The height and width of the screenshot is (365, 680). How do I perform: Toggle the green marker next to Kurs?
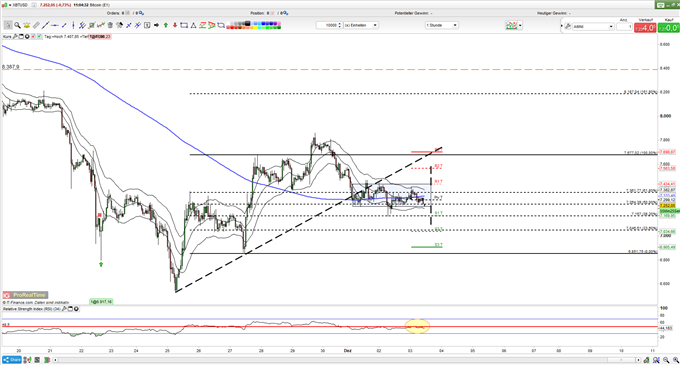tap(39, 37)
